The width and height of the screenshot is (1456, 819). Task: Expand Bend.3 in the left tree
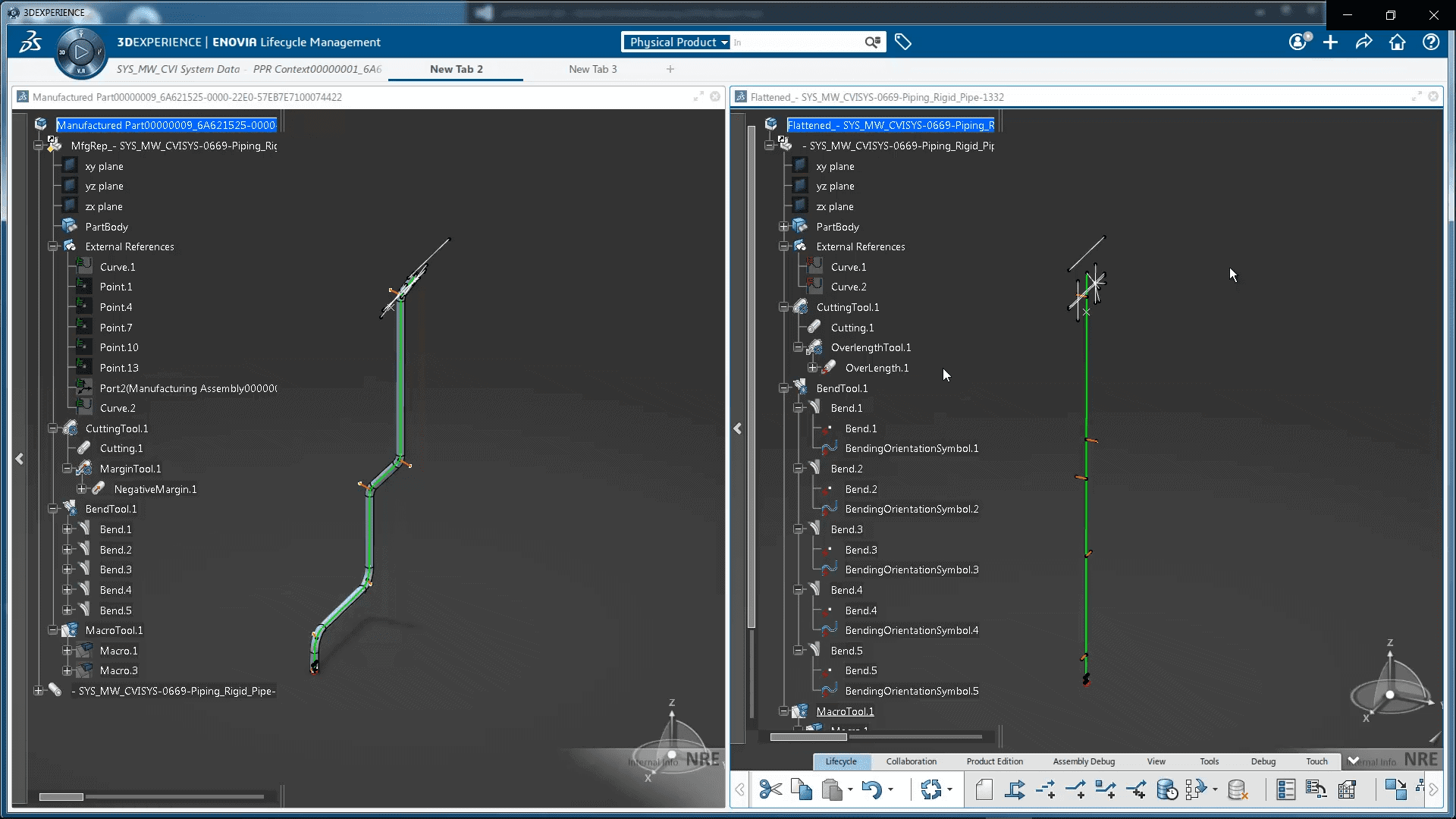point(67,570)
